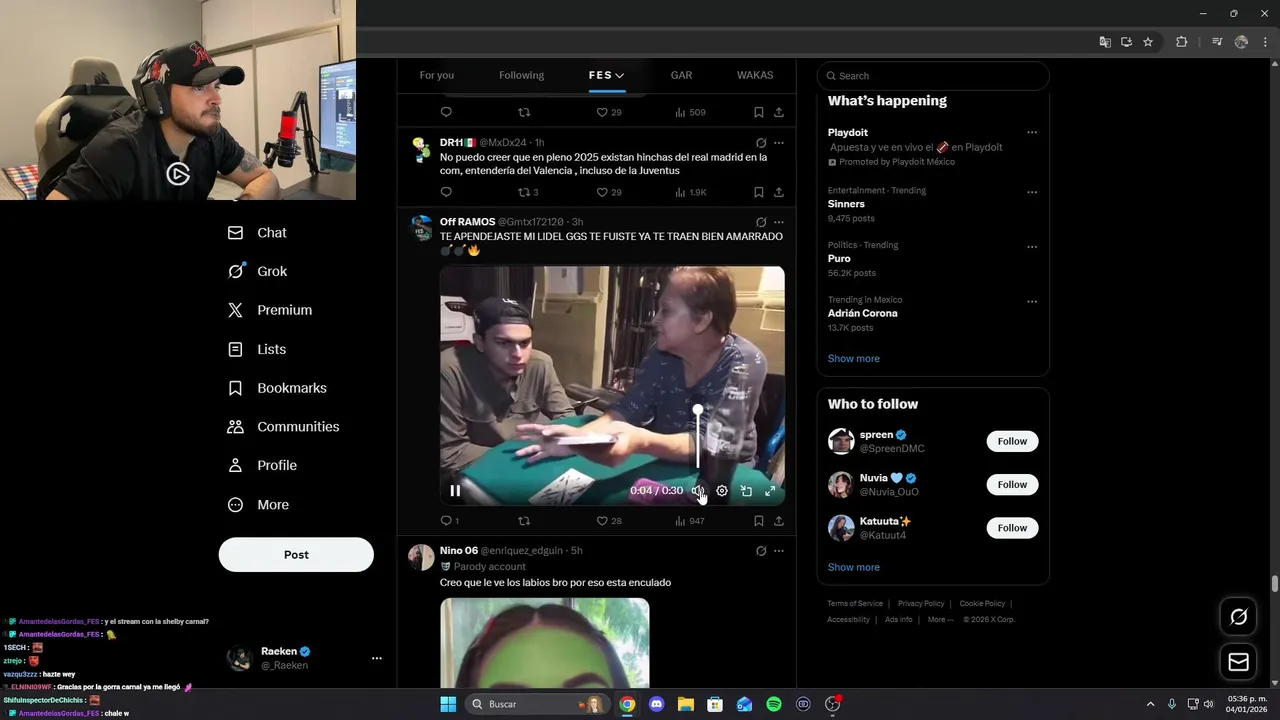
Task: Follow spreen
Action: 1012,441
